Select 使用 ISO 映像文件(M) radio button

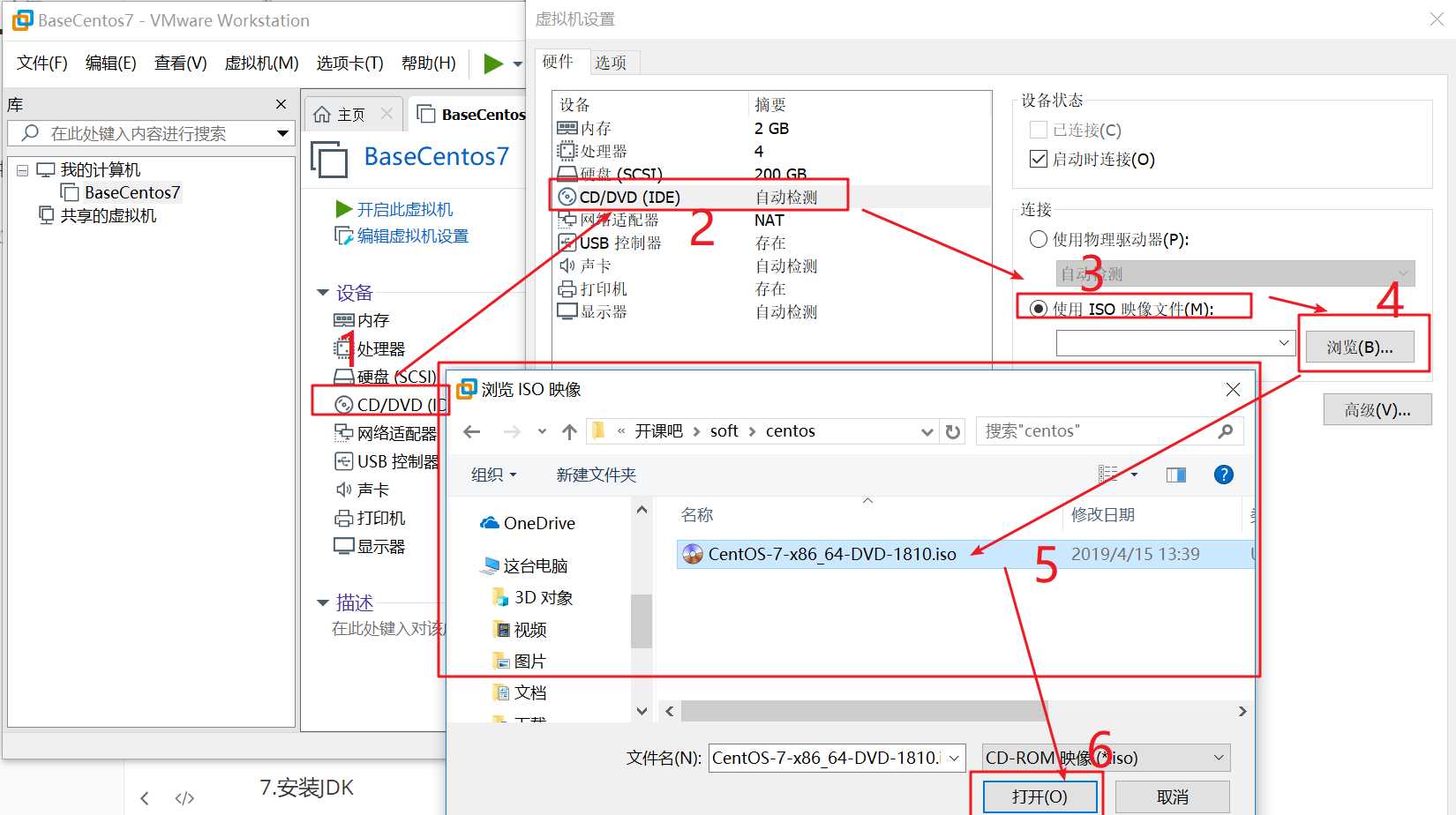click(x=1039, y=309)
